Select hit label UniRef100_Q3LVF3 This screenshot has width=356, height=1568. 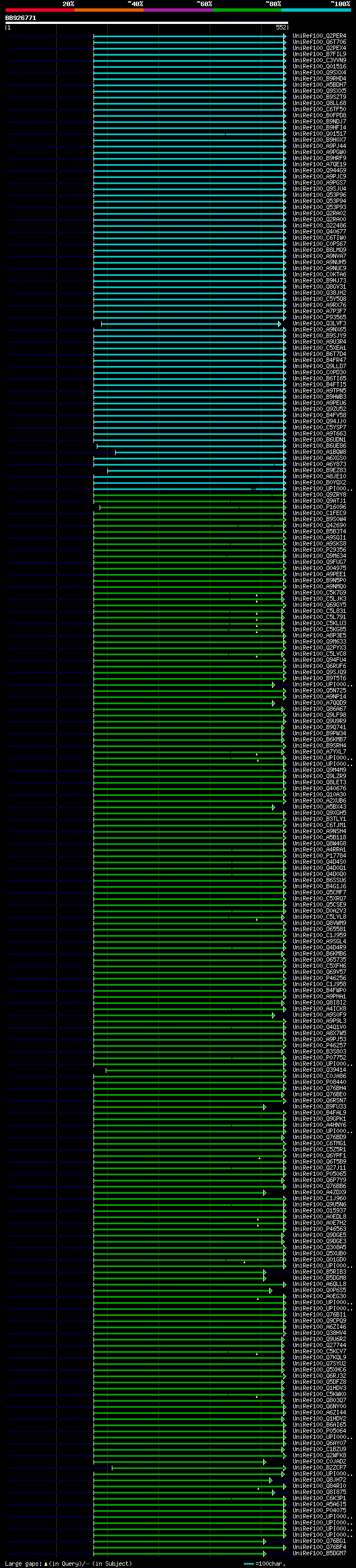coord(319,323)
